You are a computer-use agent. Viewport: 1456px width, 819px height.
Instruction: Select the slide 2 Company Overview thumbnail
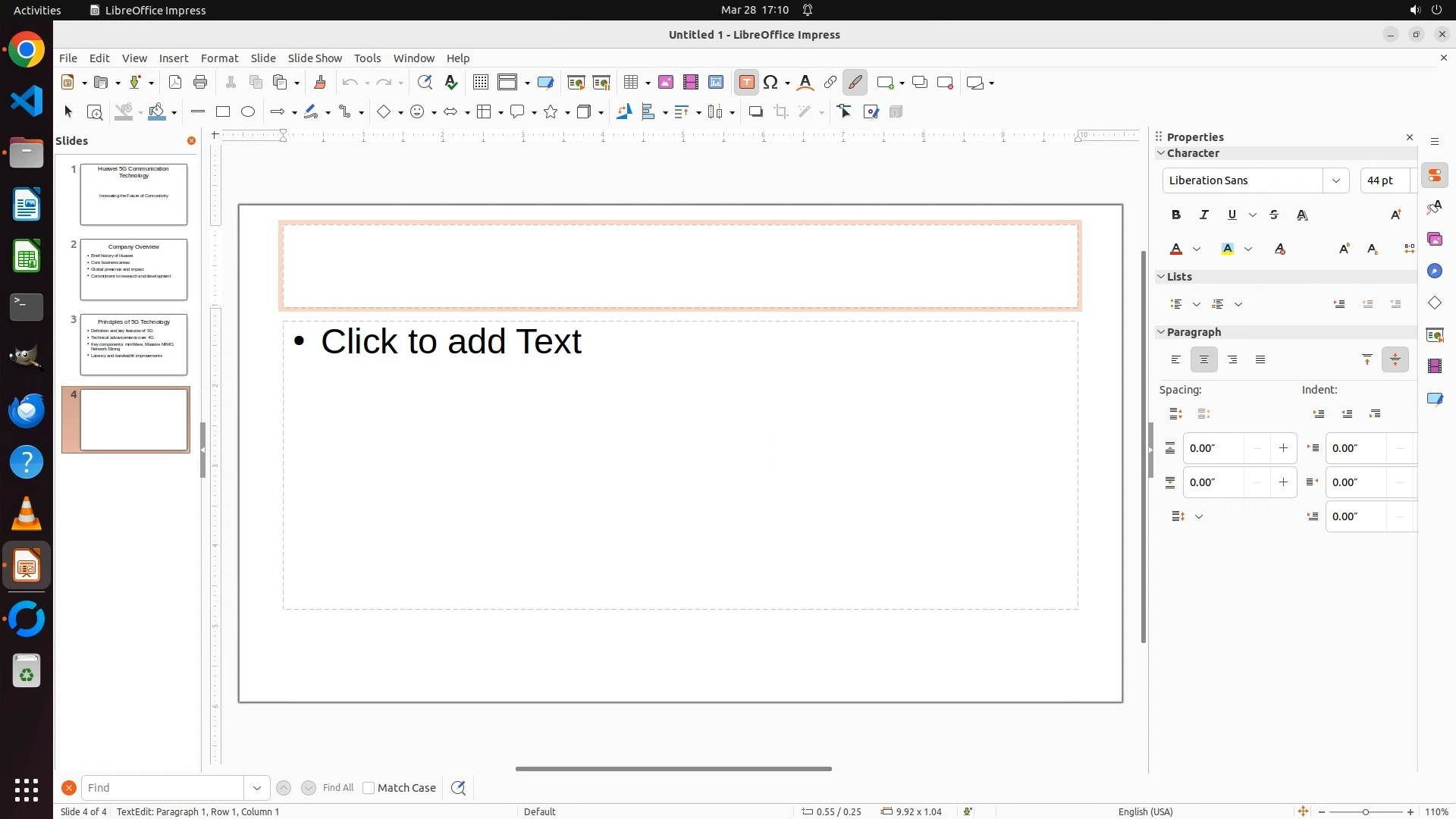coord(133,270)
